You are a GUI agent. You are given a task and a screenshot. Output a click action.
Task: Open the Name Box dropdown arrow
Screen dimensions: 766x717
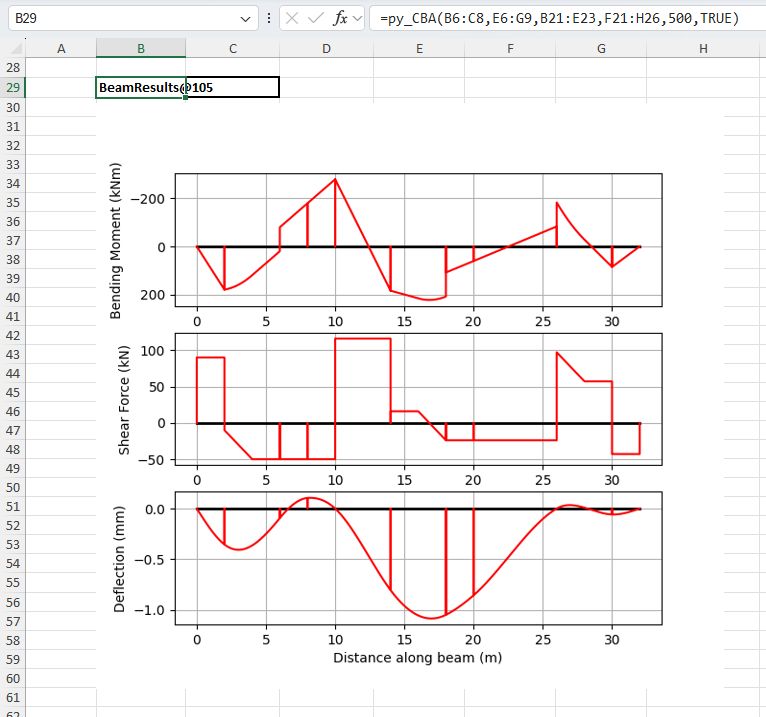pyautogui.click(x=247, y=18)
